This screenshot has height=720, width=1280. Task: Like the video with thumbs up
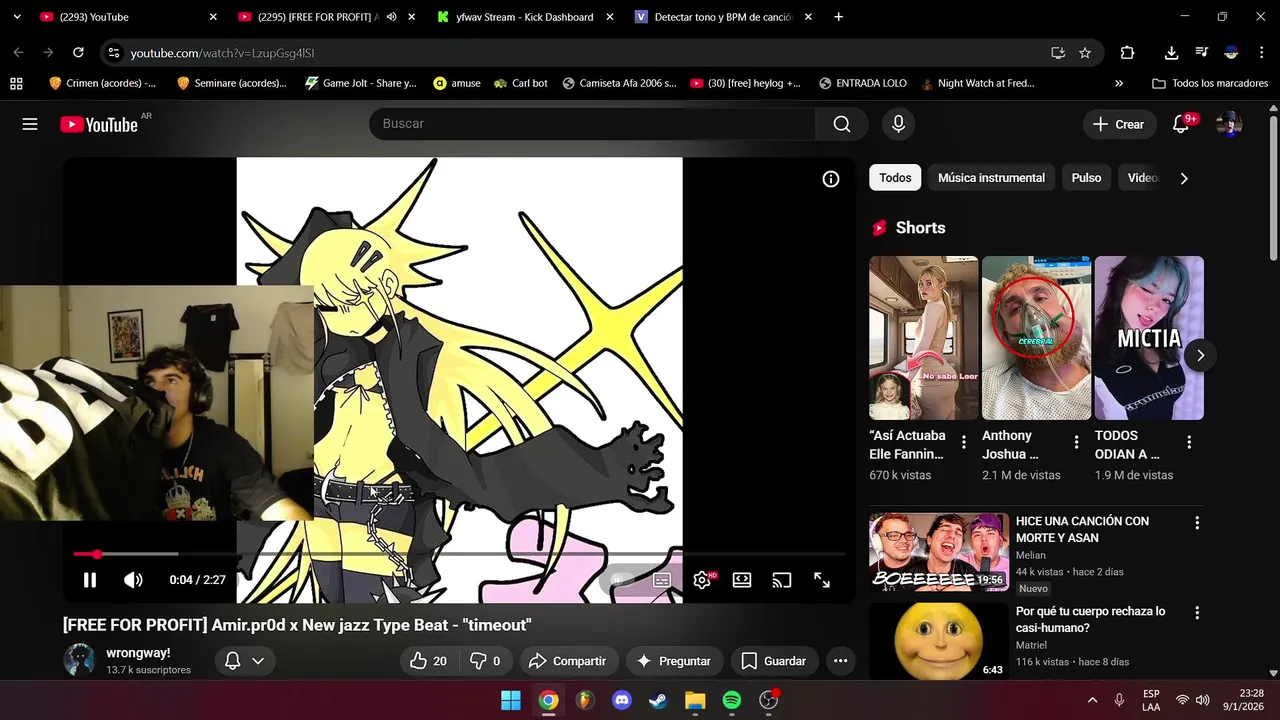click(x=428, y=661)
